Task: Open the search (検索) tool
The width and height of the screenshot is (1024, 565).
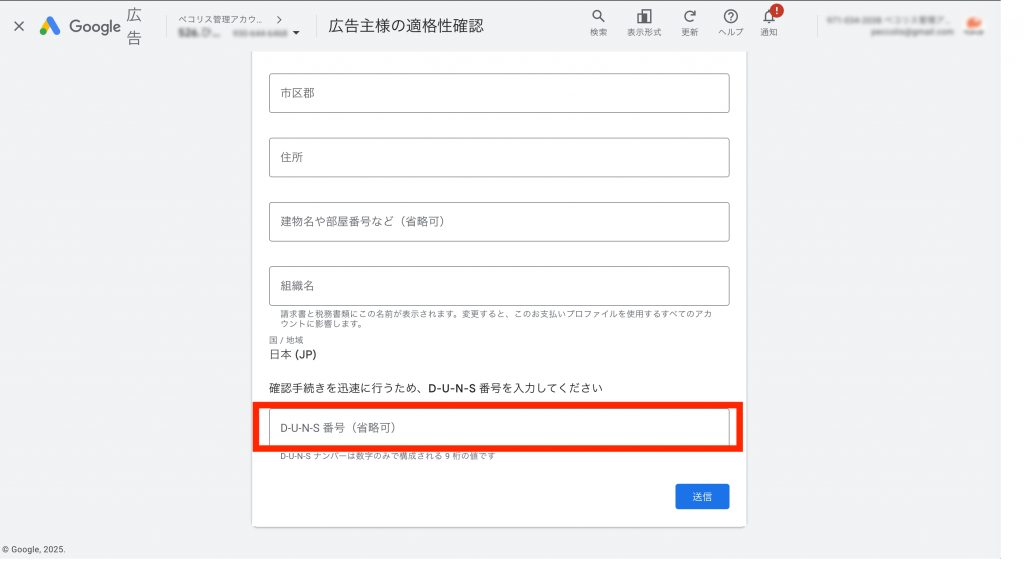Action: (x=598, y=24)
